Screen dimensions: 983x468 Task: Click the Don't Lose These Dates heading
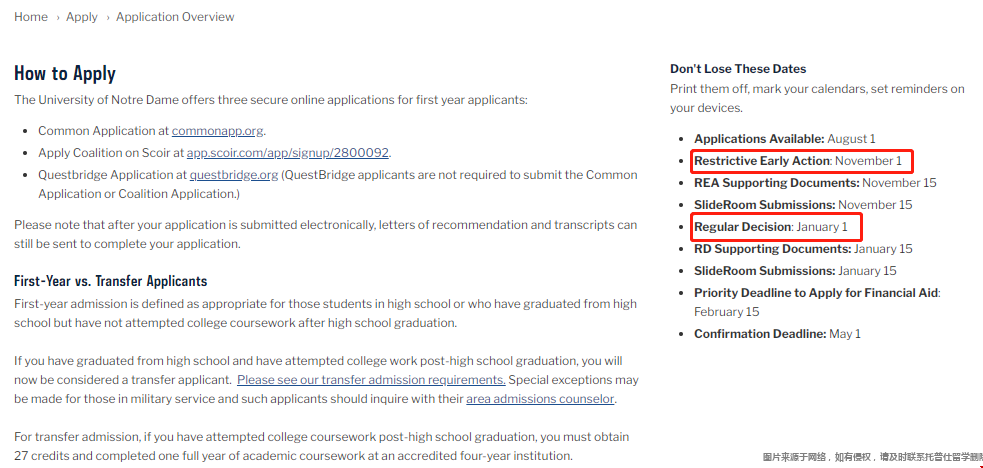click(738, 69)
